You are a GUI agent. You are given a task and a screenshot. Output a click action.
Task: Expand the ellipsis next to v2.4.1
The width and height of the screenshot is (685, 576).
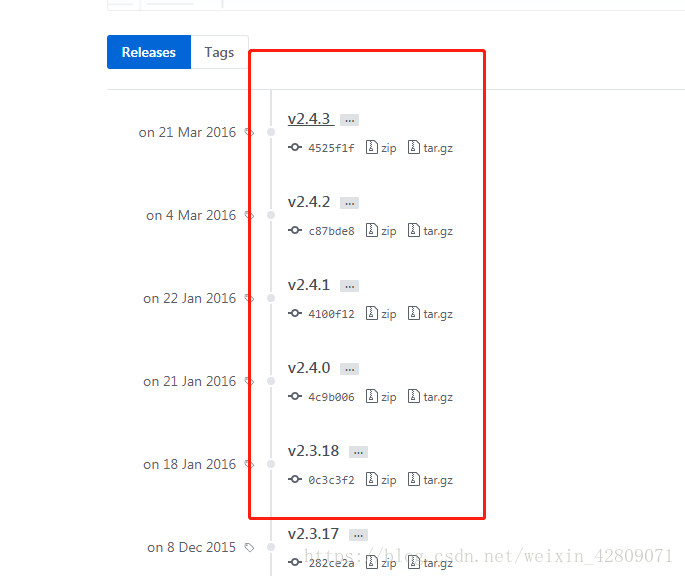[x=349, y=286]
